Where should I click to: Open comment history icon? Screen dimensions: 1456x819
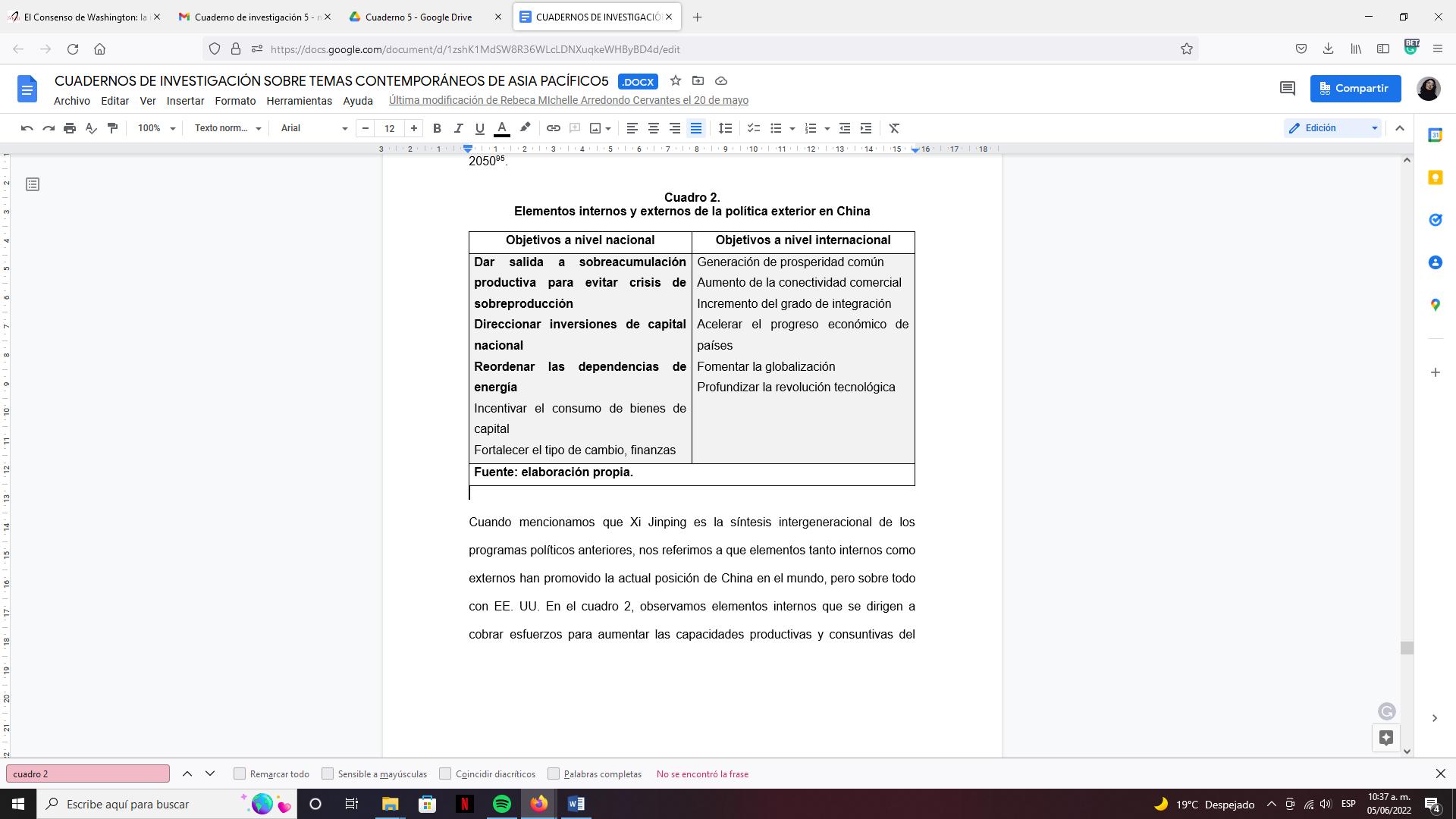[x=1287, y=88]
